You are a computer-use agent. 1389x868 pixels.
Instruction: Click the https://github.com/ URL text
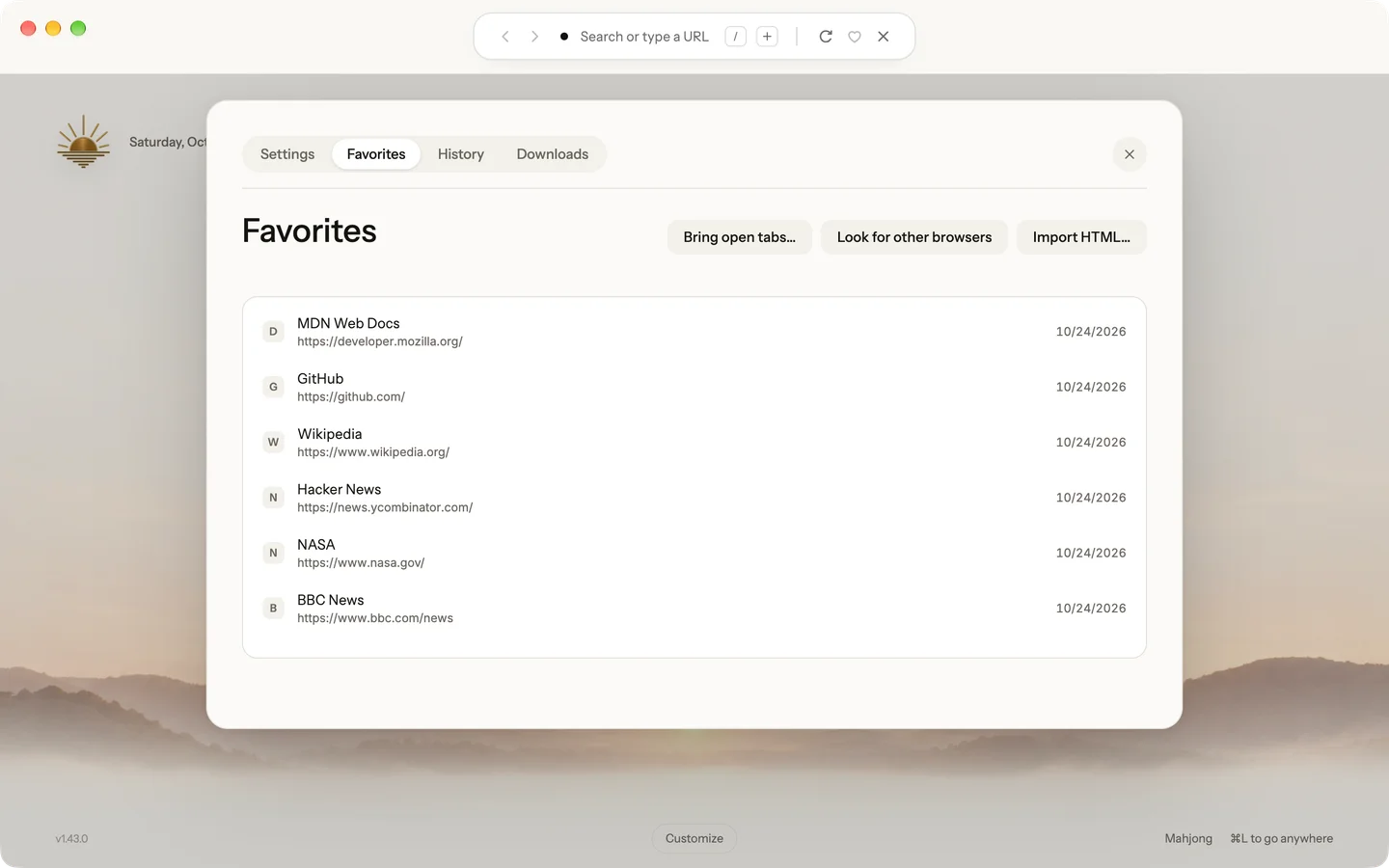[x=351, y=396]
